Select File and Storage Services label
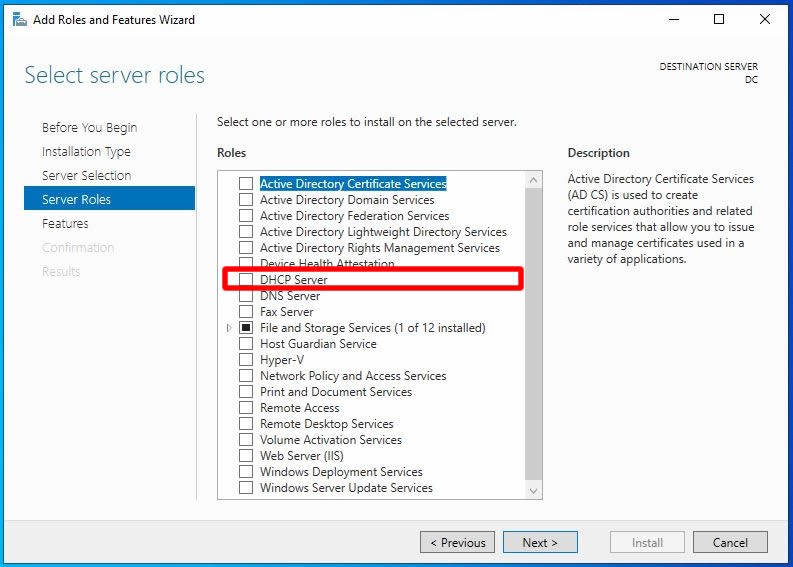Image resolution: width=793 pixels, height=567 pixels. (x=373, y=328)
